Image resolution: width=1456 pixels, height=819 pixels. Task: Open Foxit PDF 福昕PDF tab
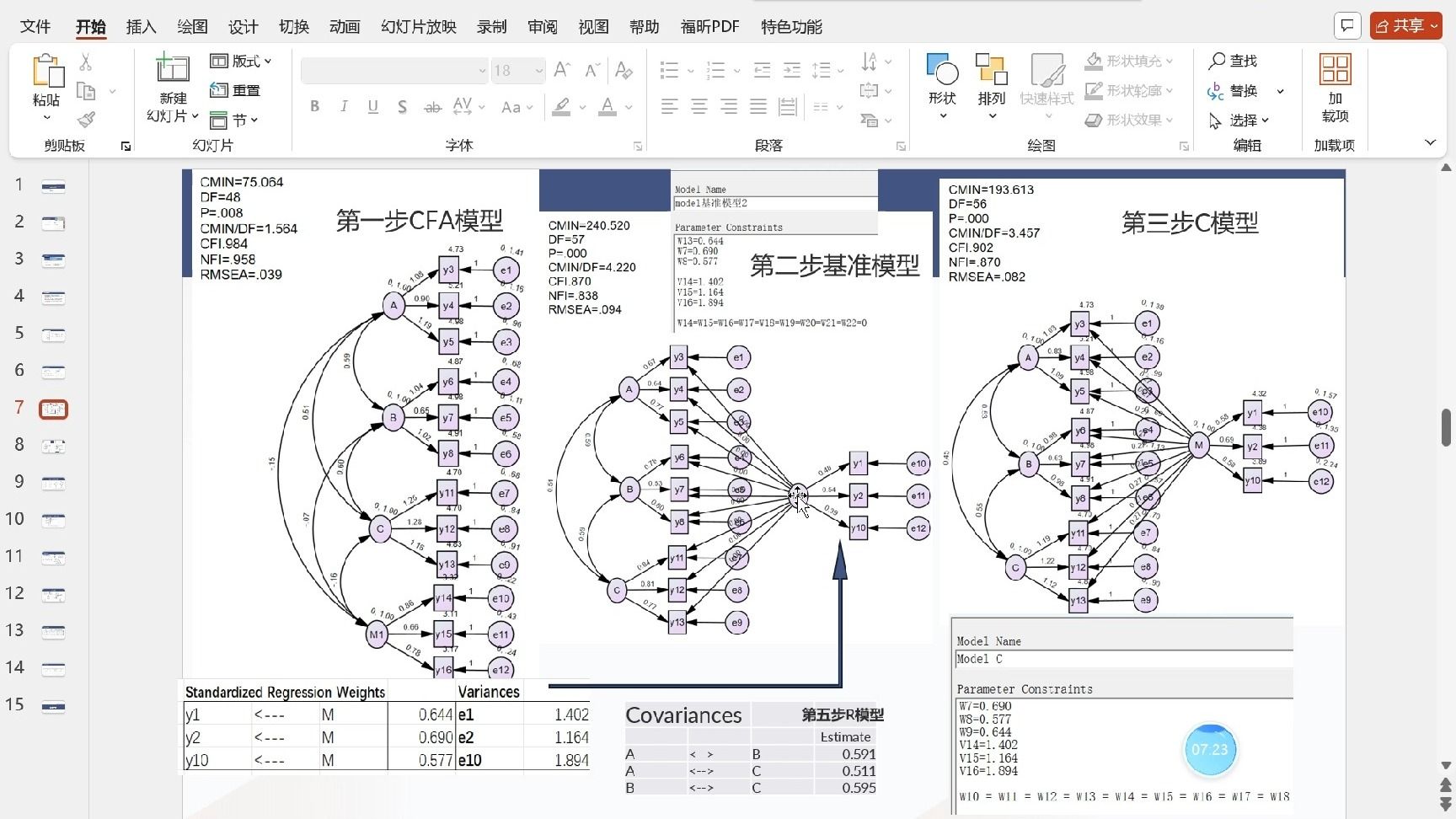click(709, 26)
